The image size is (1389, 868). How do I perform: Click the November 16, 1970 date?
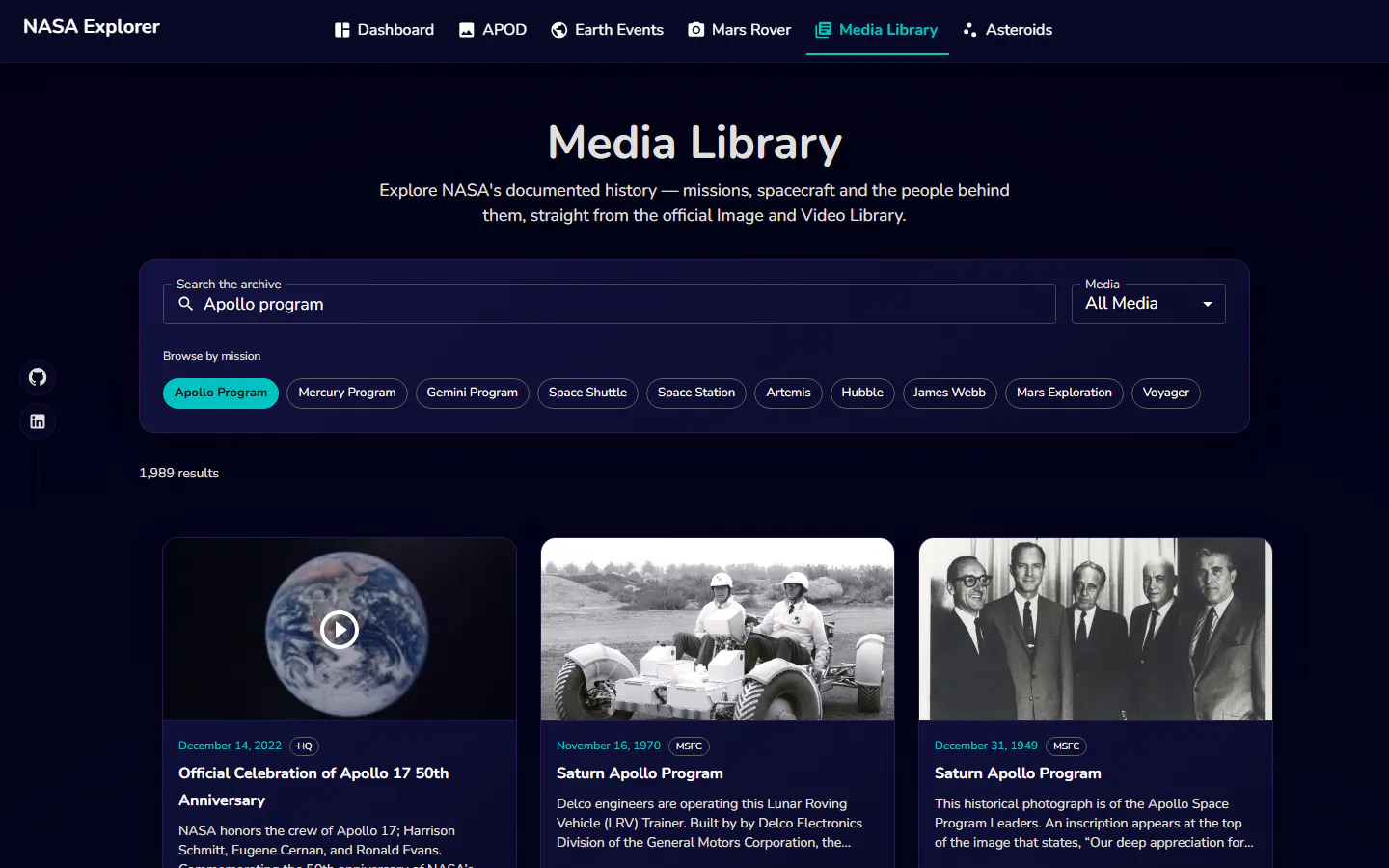coord(609,746)
